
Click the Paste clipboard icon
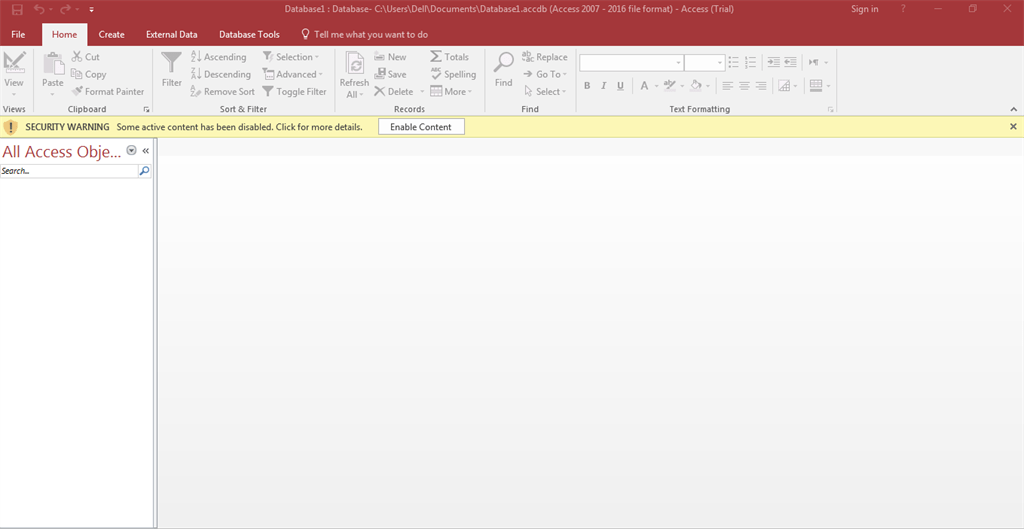53,64
